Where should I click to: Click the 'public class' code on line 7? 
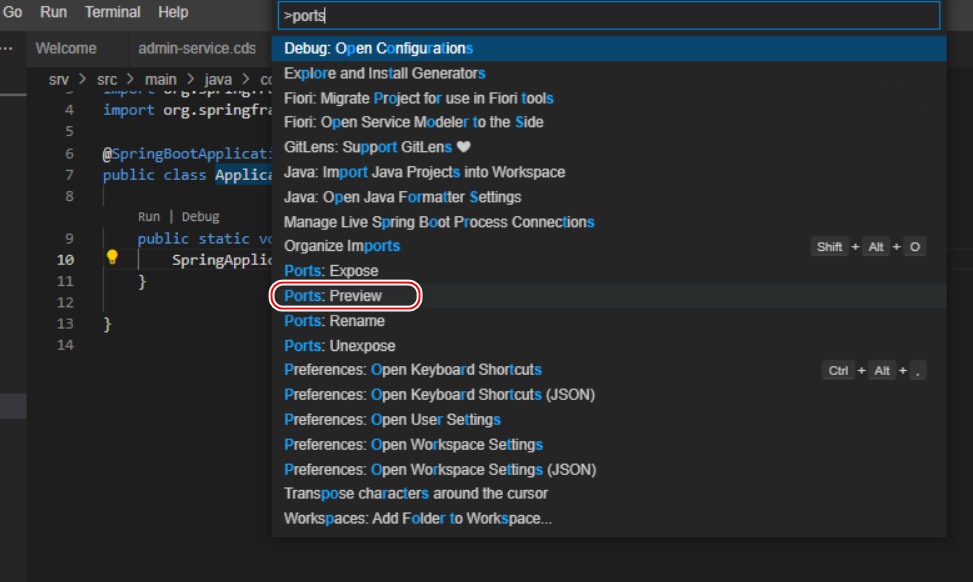coord(155,175)
